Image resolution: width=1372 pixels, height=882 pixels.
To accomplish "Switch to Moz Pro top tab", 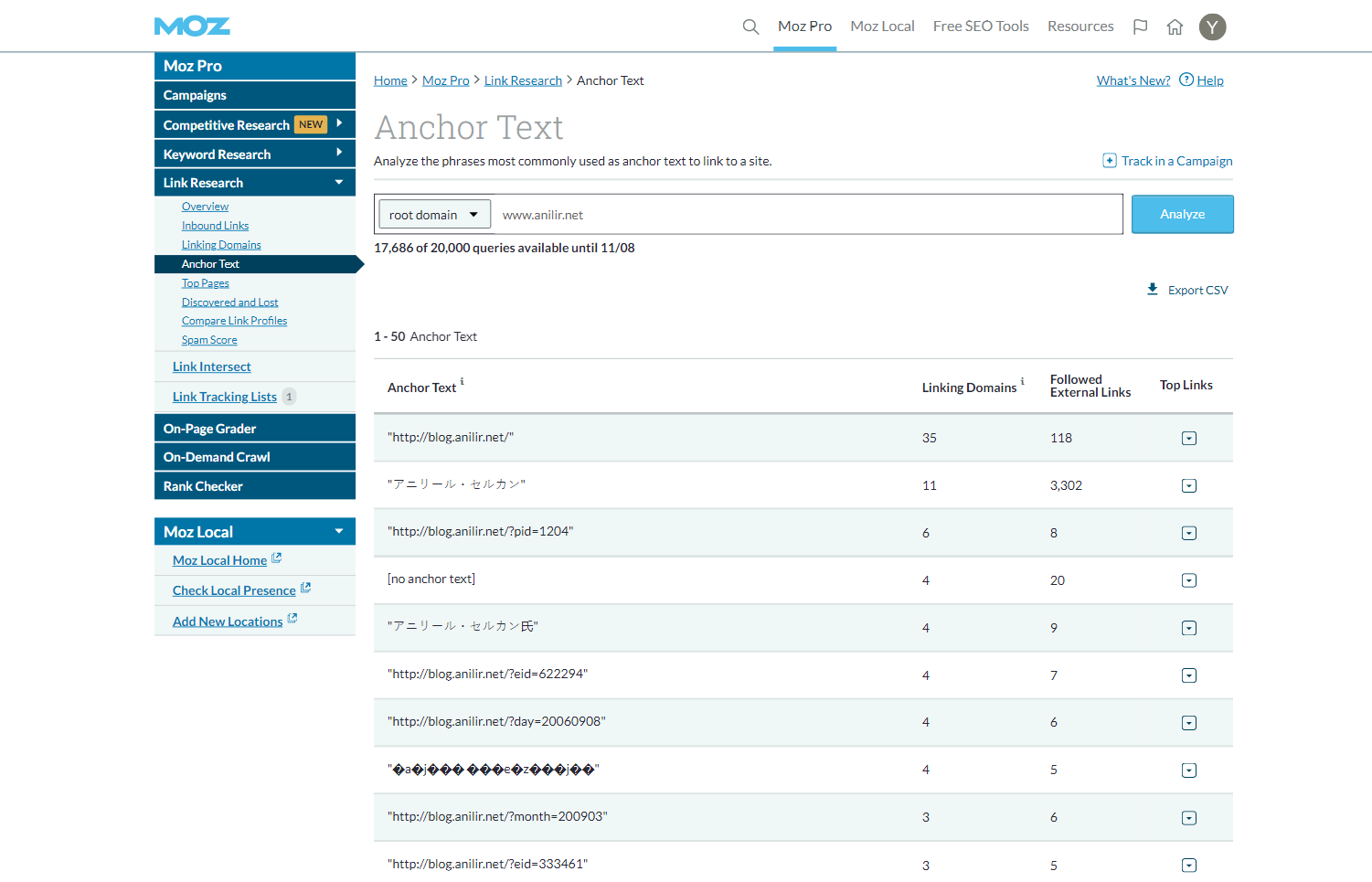I will [804, 27].
